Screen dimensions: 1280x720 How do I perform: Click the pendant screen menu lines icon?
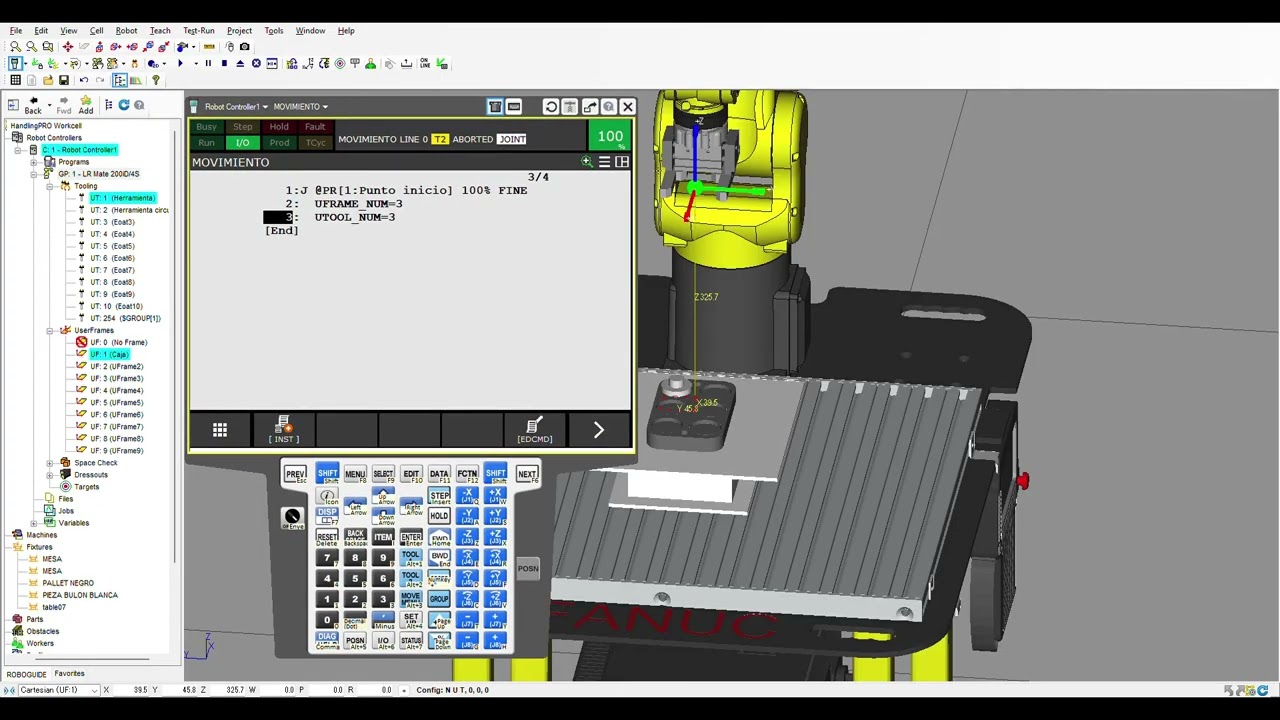(x=604, y=162)
